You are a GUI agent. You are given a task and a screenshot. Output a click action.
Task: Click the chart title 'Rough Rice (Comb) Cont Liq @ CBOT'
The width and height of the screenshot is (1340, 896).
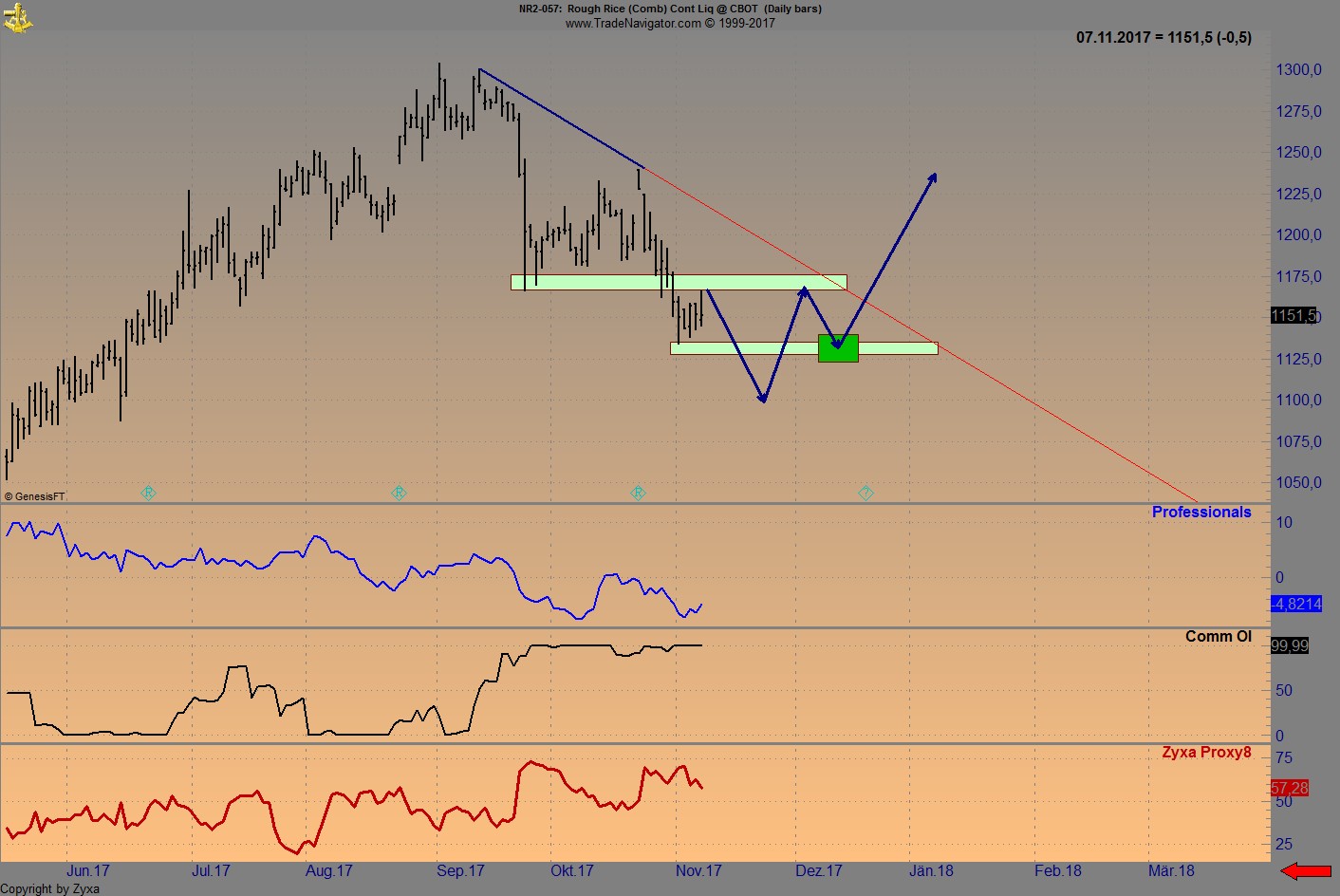click(662, 9)
